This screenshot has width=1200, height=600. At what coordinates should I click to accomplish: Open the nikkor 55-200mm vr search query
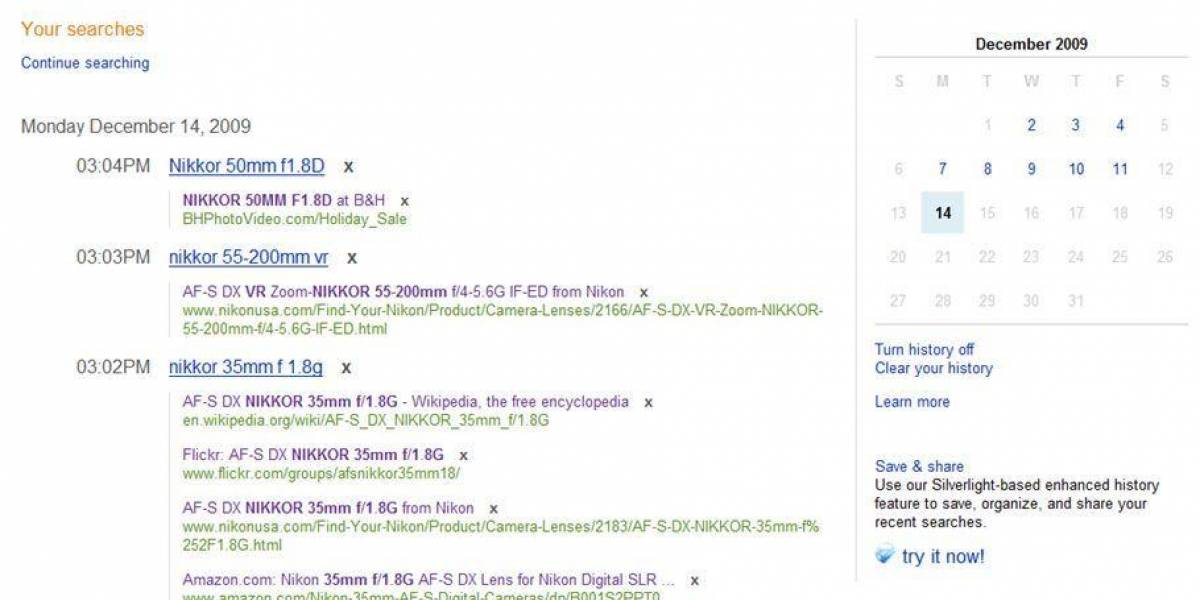(248, 257)
